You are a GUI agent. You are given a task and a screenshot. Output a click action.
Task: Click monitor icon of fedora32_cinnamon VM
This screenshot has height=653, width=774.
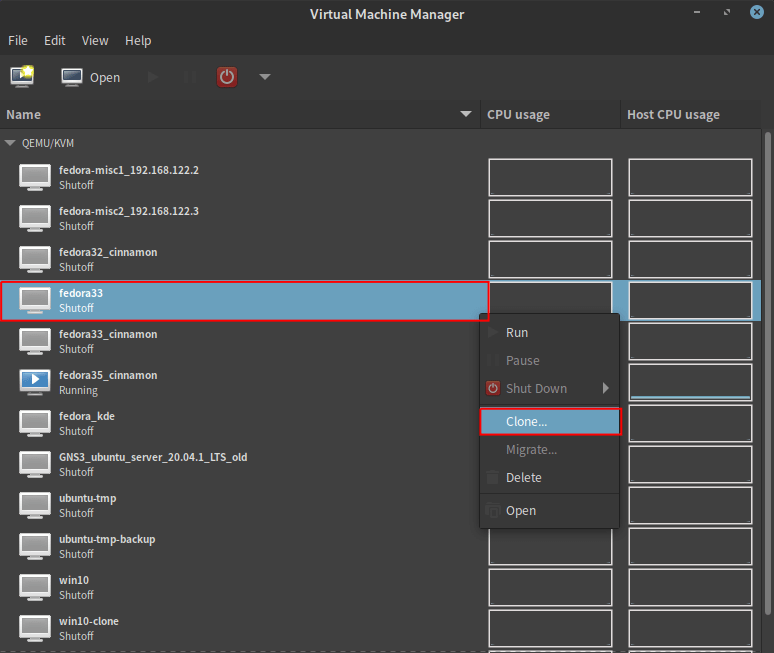[35, 259]
